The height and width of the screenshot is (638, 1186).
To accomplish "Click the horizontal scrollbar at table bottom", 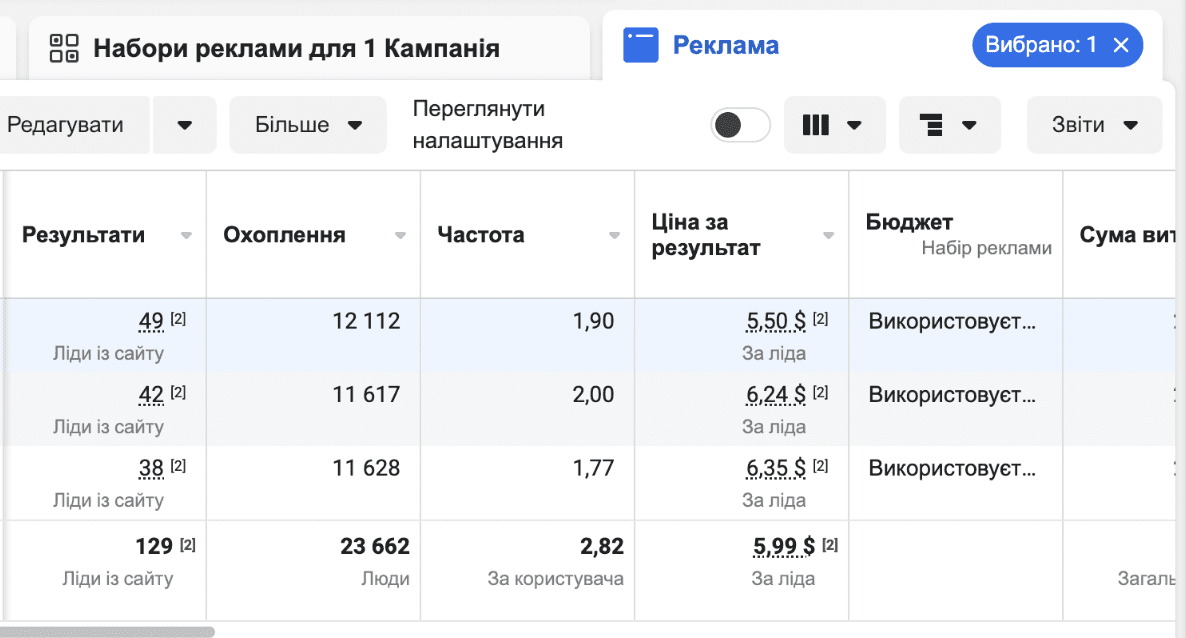I will [x=107, y=631].
